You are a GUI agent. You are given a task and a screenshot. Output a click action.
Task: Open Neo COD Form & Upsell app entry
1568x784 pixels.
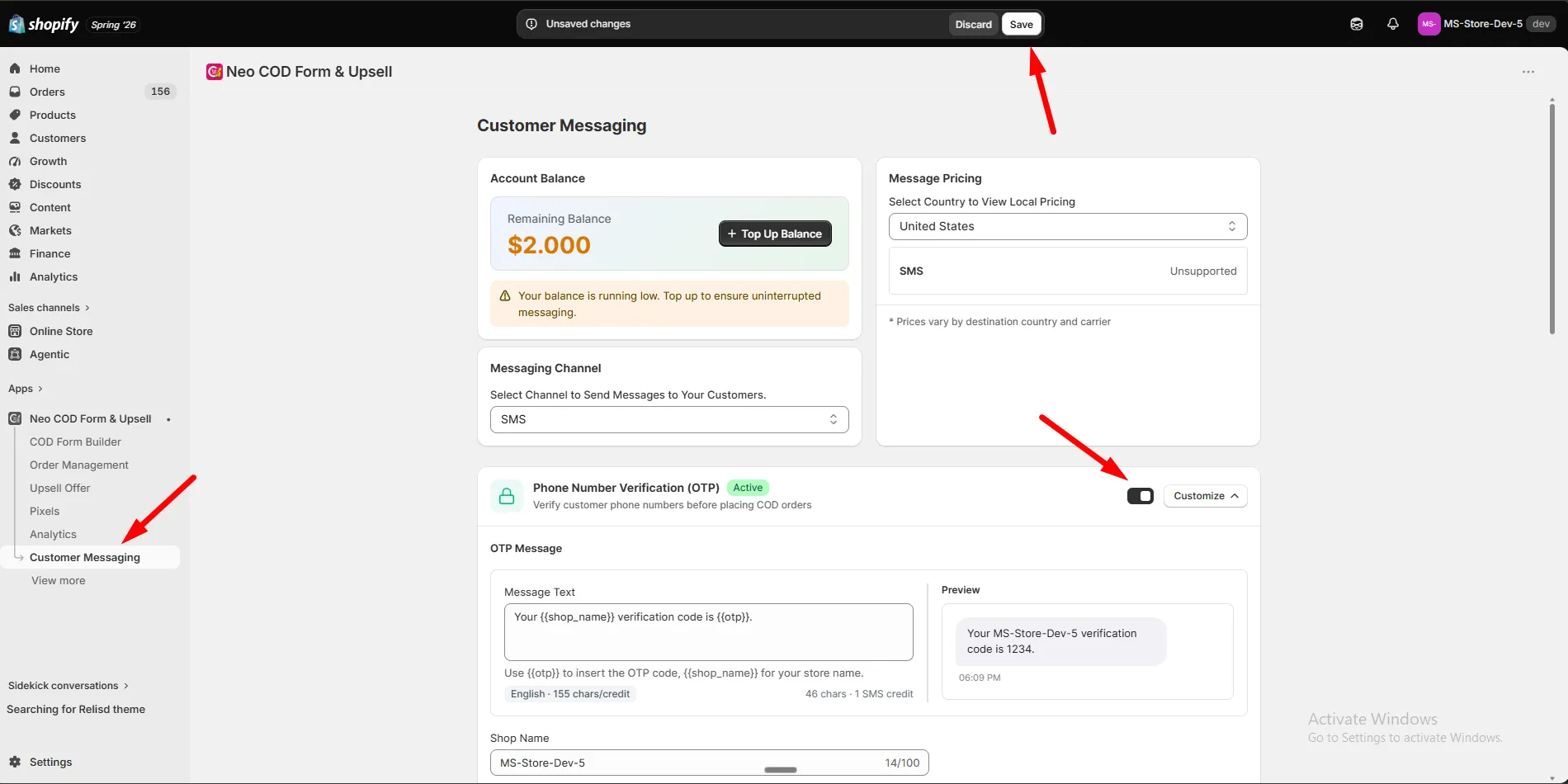pos(91,418)
